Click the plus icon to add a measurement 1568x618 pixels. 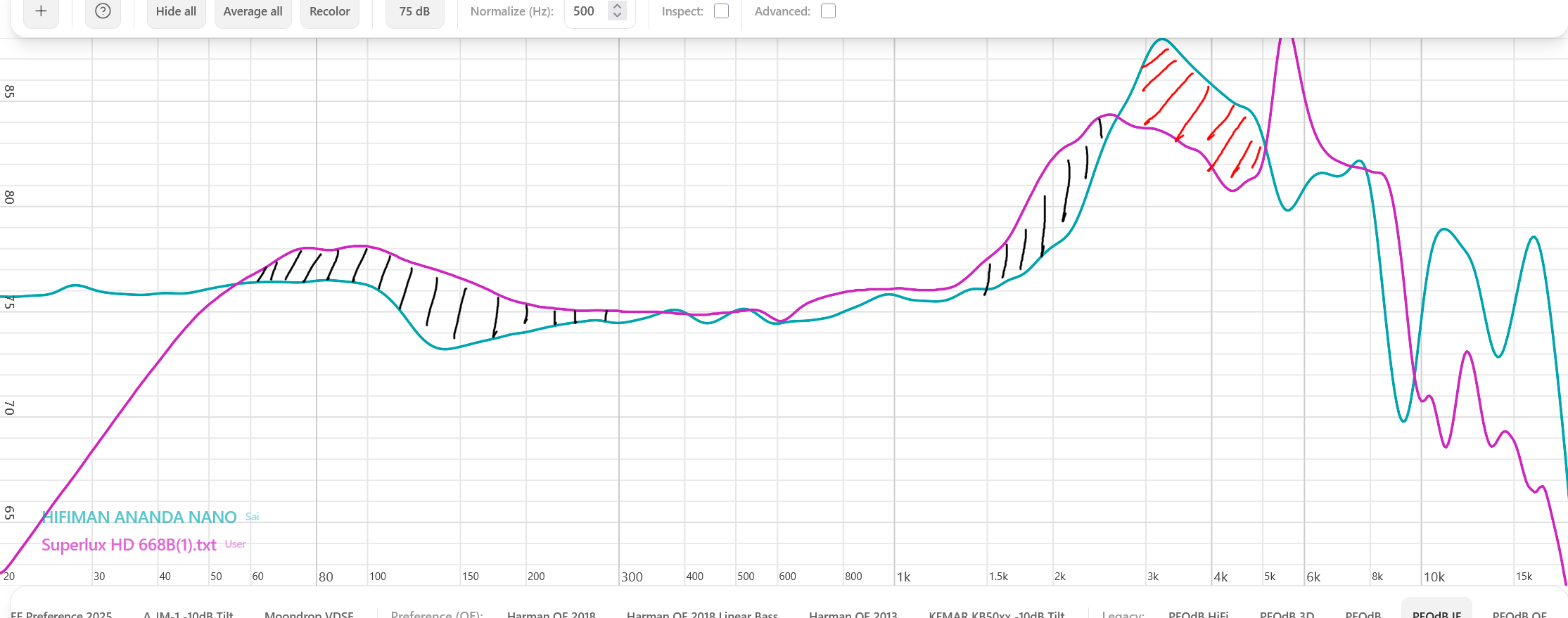pos(41,11)
